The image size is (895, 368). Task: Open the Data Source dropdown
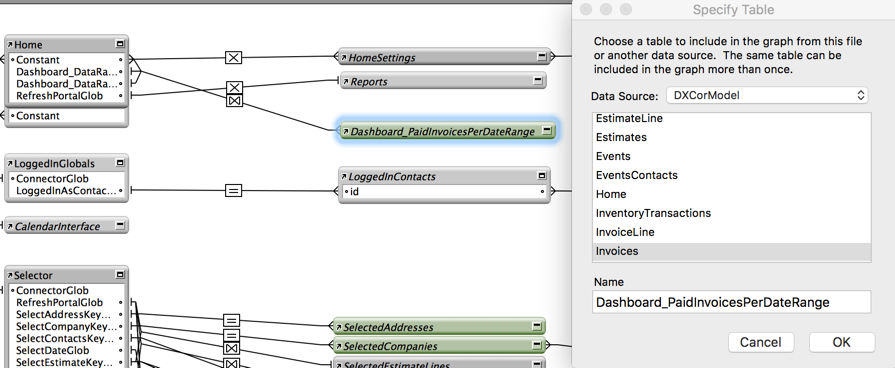click(x=767, y=95)
